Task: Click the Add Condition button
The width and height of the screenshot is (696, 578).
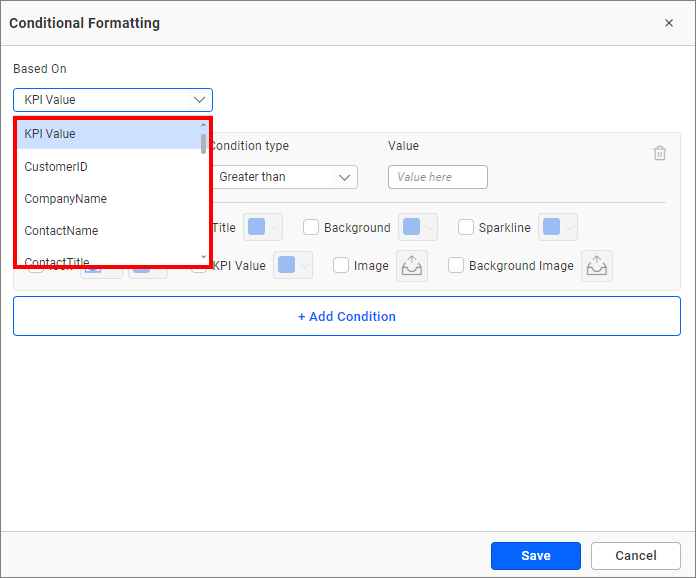Action: pyautogui.click(x=347, y=316)
